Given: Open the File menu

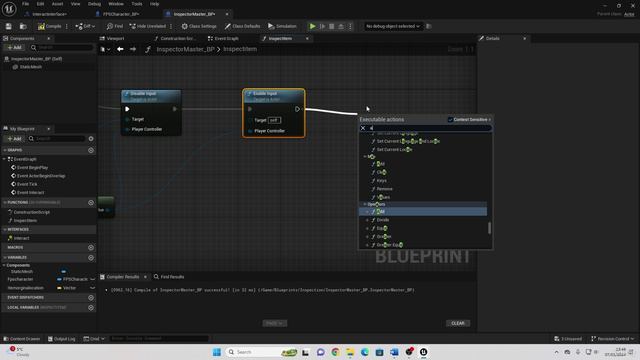Looking at the screenshot, I should pos(25,4).
